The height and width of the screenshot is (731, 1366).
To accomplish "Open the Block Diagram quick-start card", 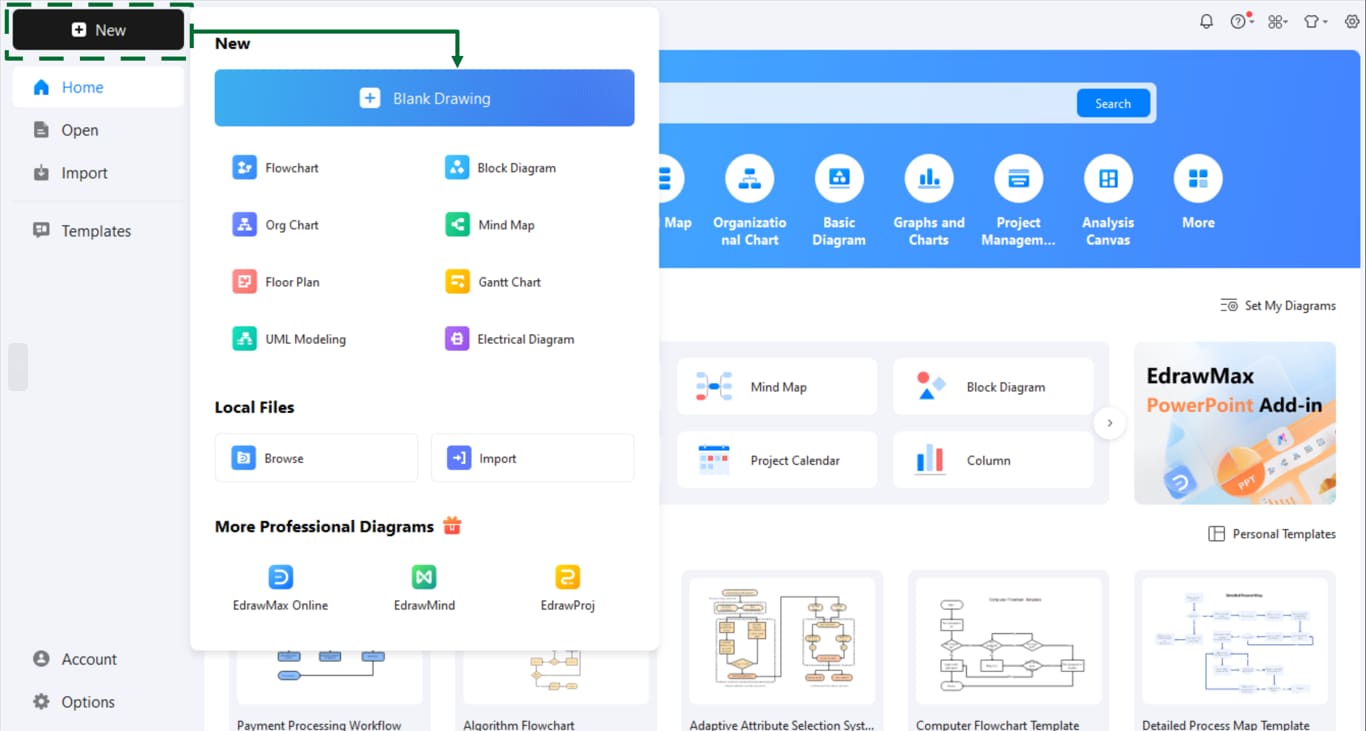I will point(993,387).
